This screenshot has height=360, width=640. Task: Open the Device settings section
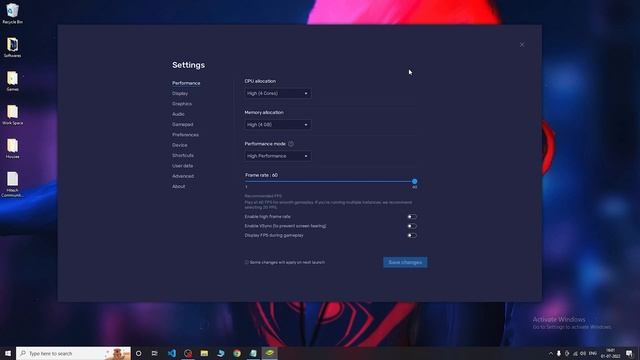pos(180,145)
